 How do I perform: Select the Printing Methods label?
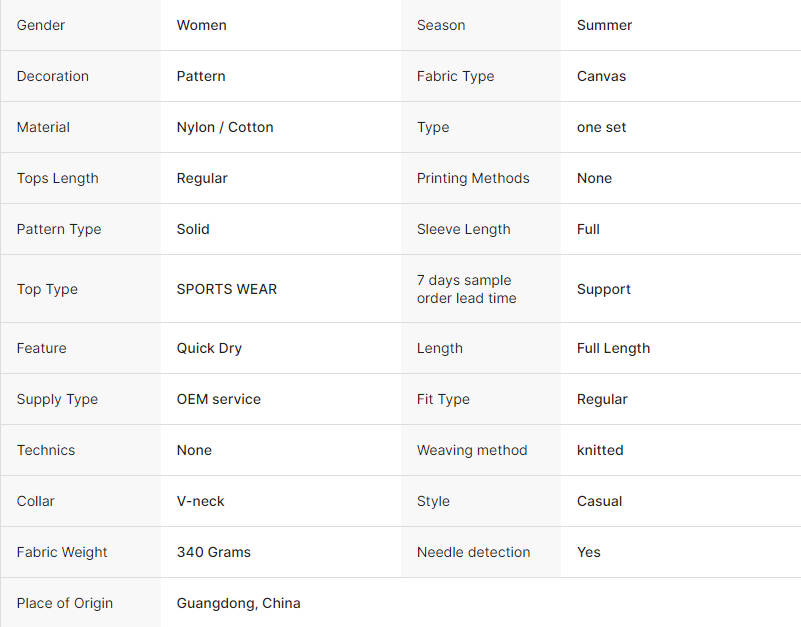[473, 178]
